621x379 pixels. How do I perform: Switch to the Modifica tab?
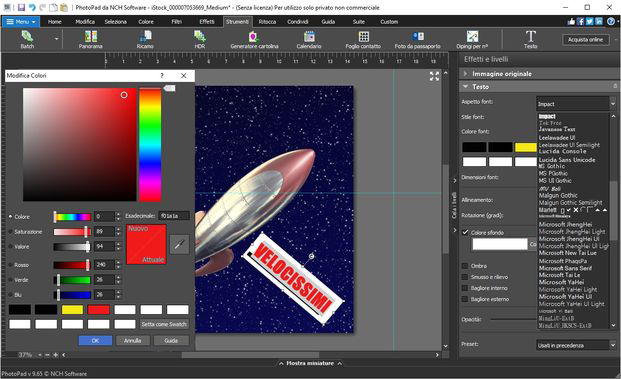click(85, 22)
